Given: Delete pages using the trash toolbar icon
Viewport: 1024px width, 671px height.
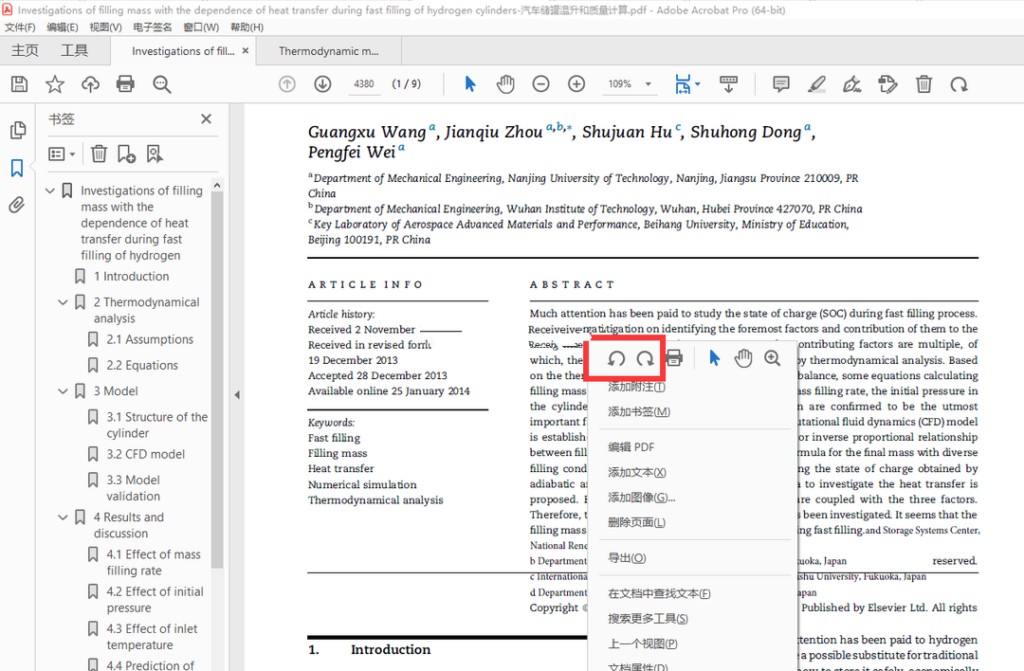Looking at the screenshot, I should tap(923, 84).
